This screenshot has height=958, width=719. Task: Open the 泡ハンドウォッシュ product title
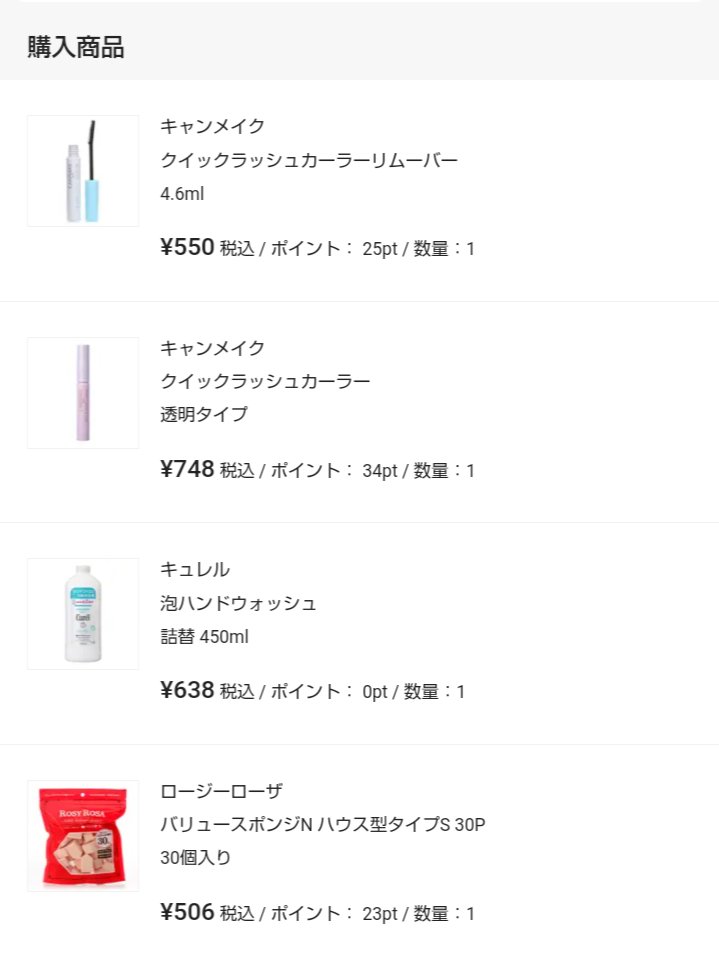238,603
